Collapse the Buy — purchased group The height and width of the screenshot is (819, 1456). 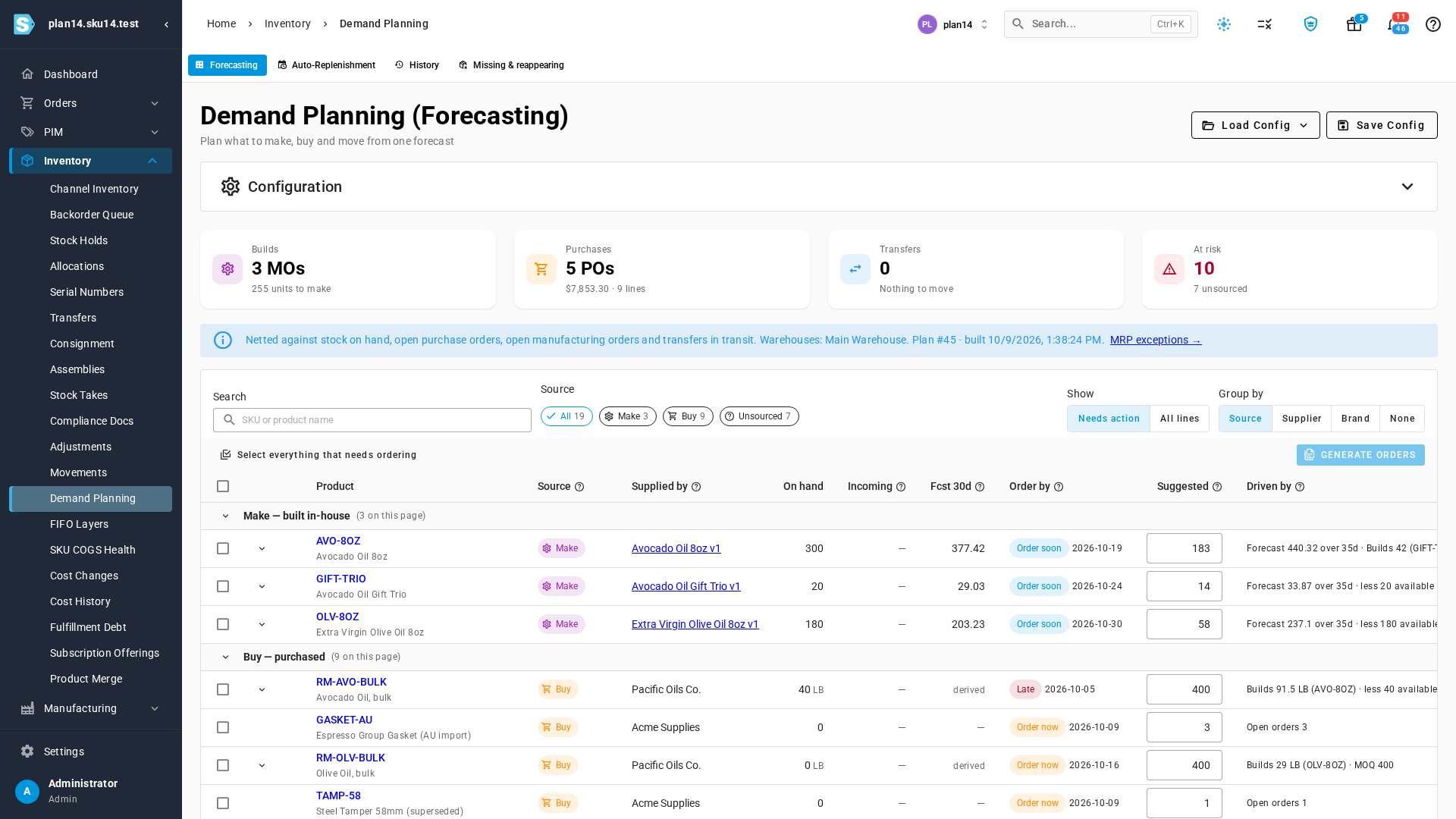[x=225, y=657]
